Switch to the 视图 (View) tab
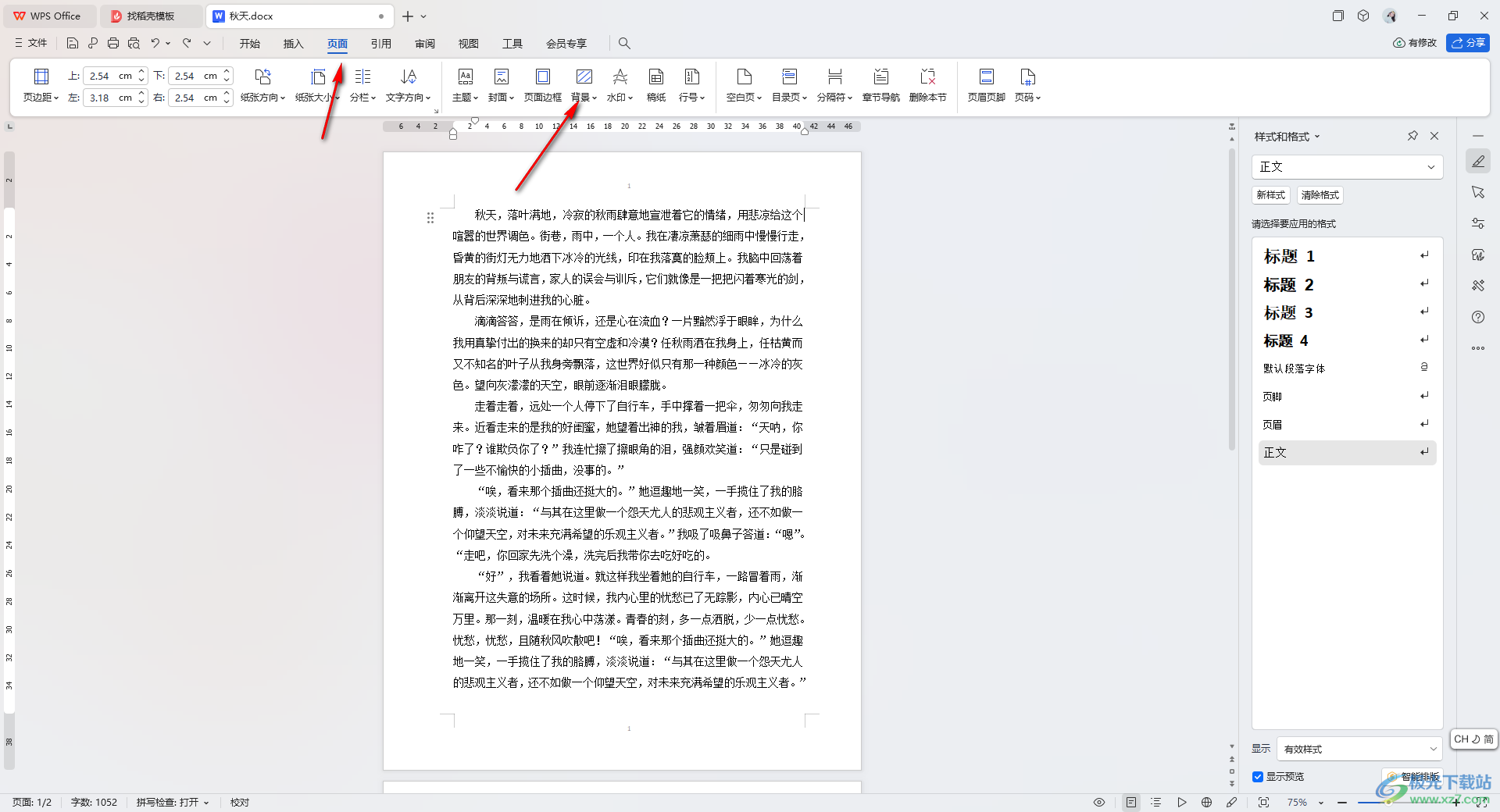 coord(469,43)
